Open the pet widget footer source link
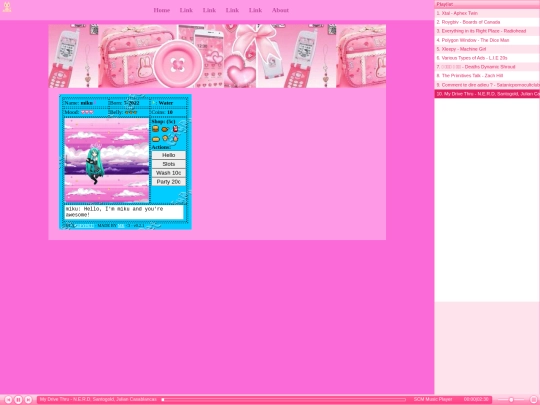 (x=84, y=226)
